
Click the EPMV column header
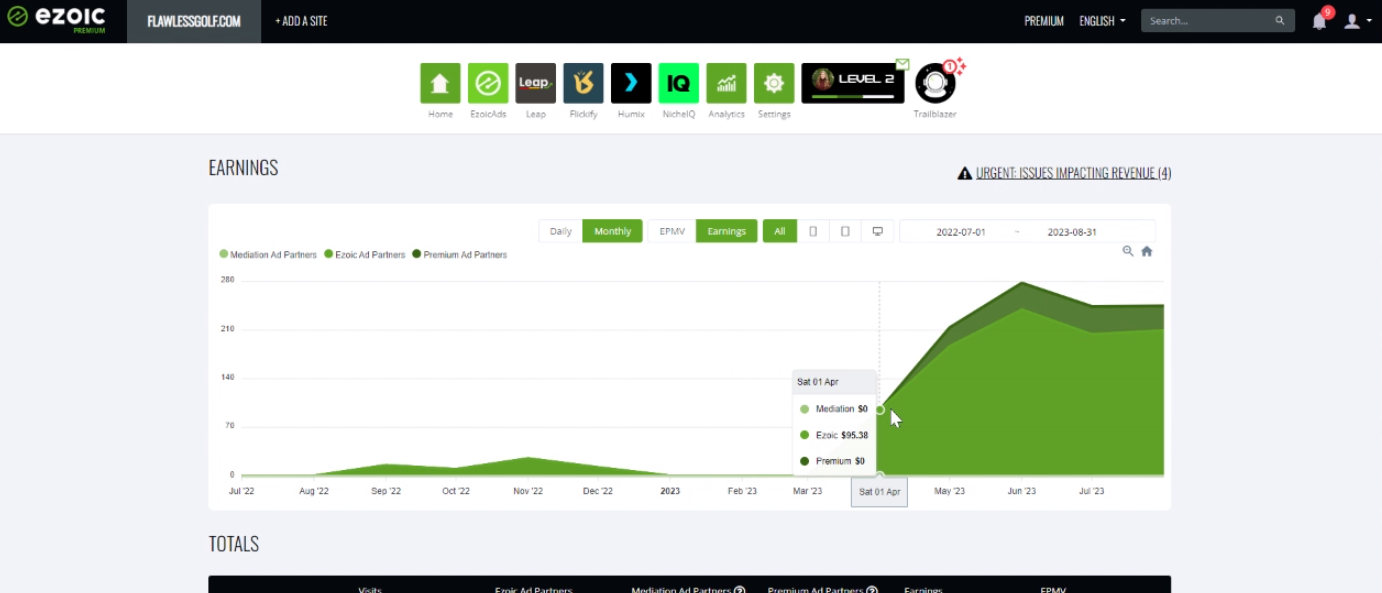1053,589
